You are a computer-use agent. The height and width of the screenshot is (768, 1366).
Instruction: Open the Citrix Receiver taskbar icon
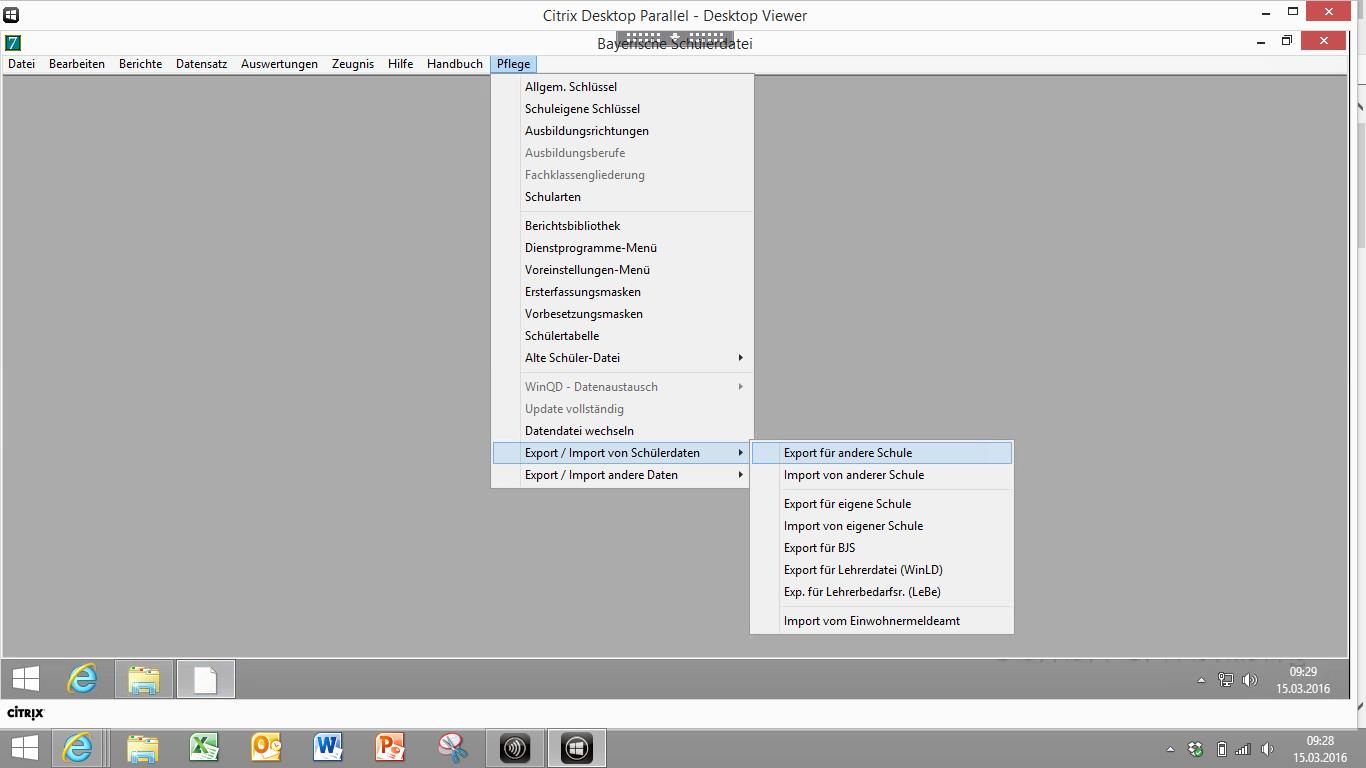[x=515, y=747]
